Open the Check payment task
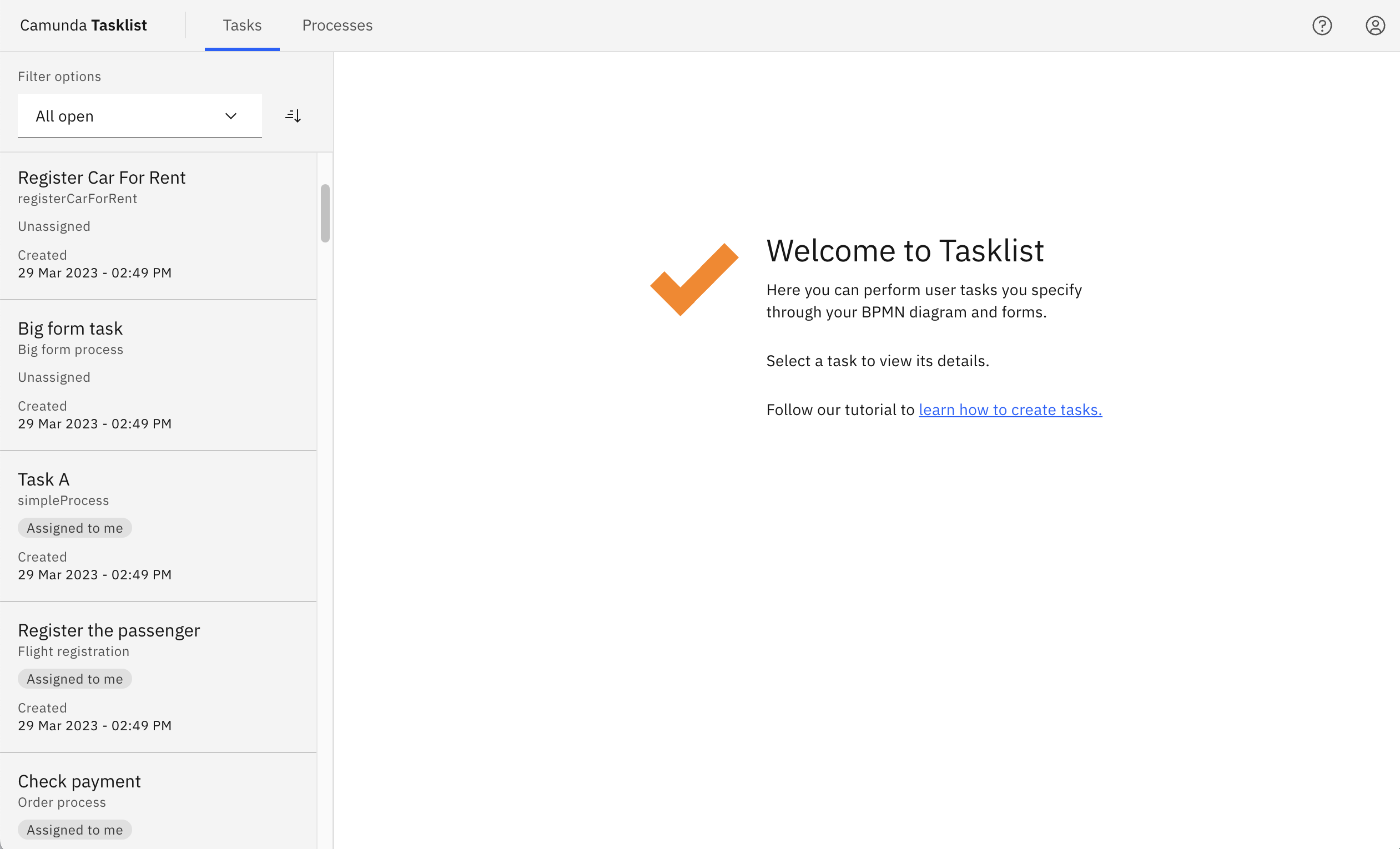Image resolution: width=1400 pixels, height=849 pixels. click(x=79, y=781)
